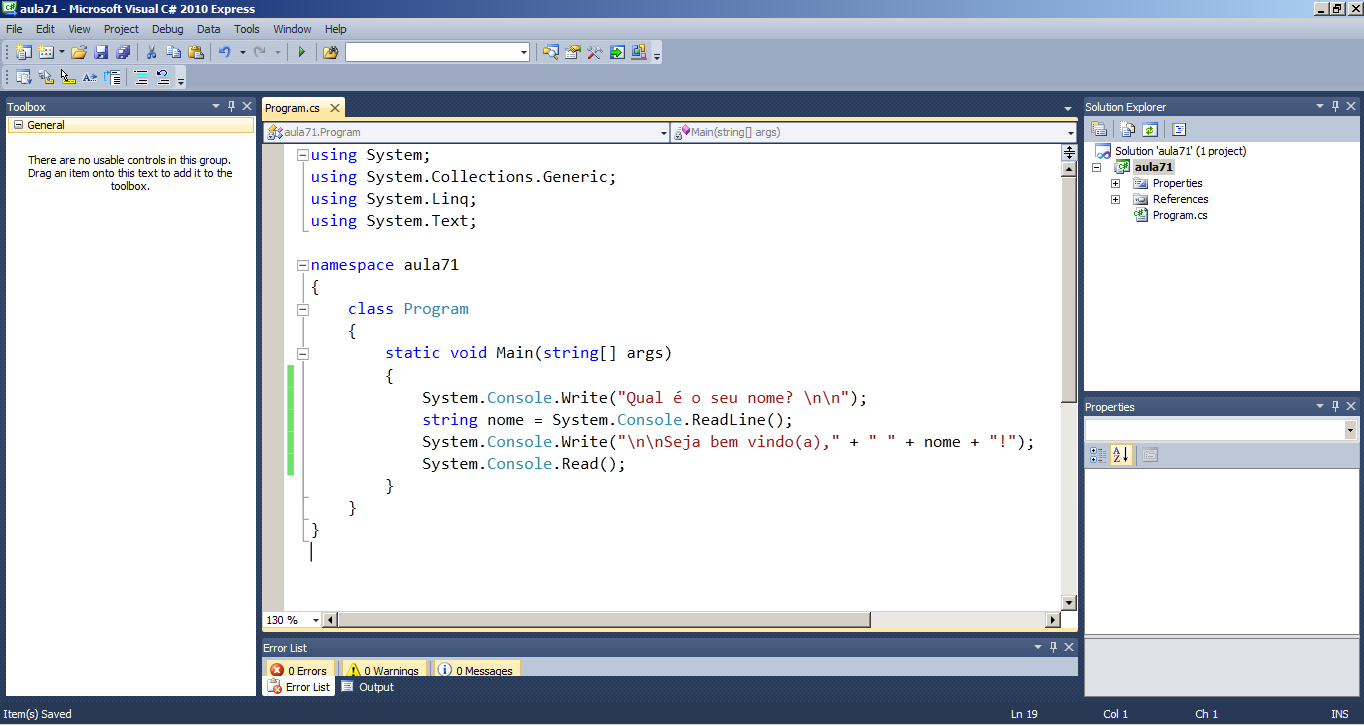Open the Toolbox wrench-and-hammer toolbar icon
Image resolution: width=1364 pixels, height=726 pixels.
pos(594,52)
